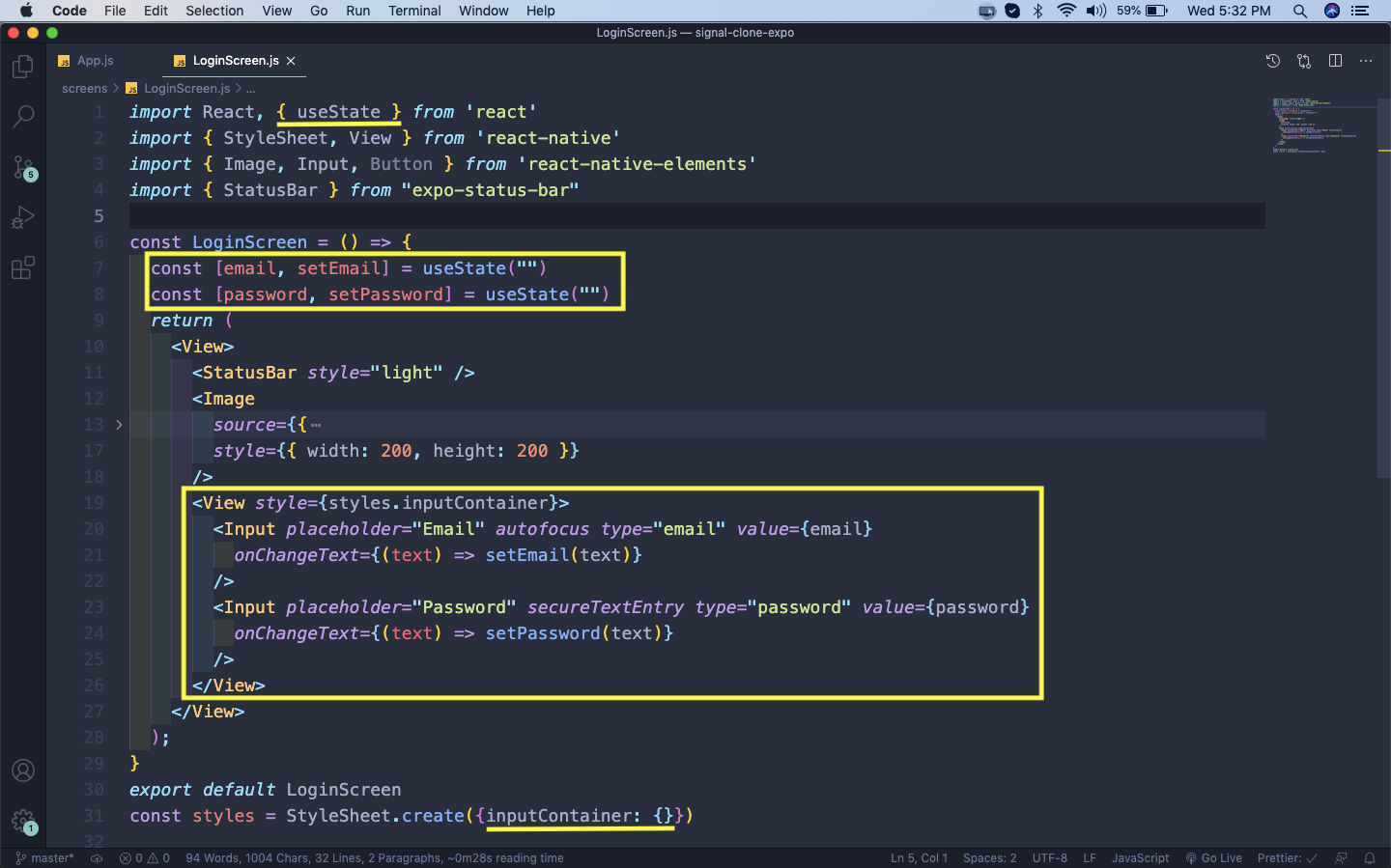This screenshot has width=1391, height=868.
Task: Click 'export default LoginScreen' line
Action: pyautogui.click(x=265, y=790)
